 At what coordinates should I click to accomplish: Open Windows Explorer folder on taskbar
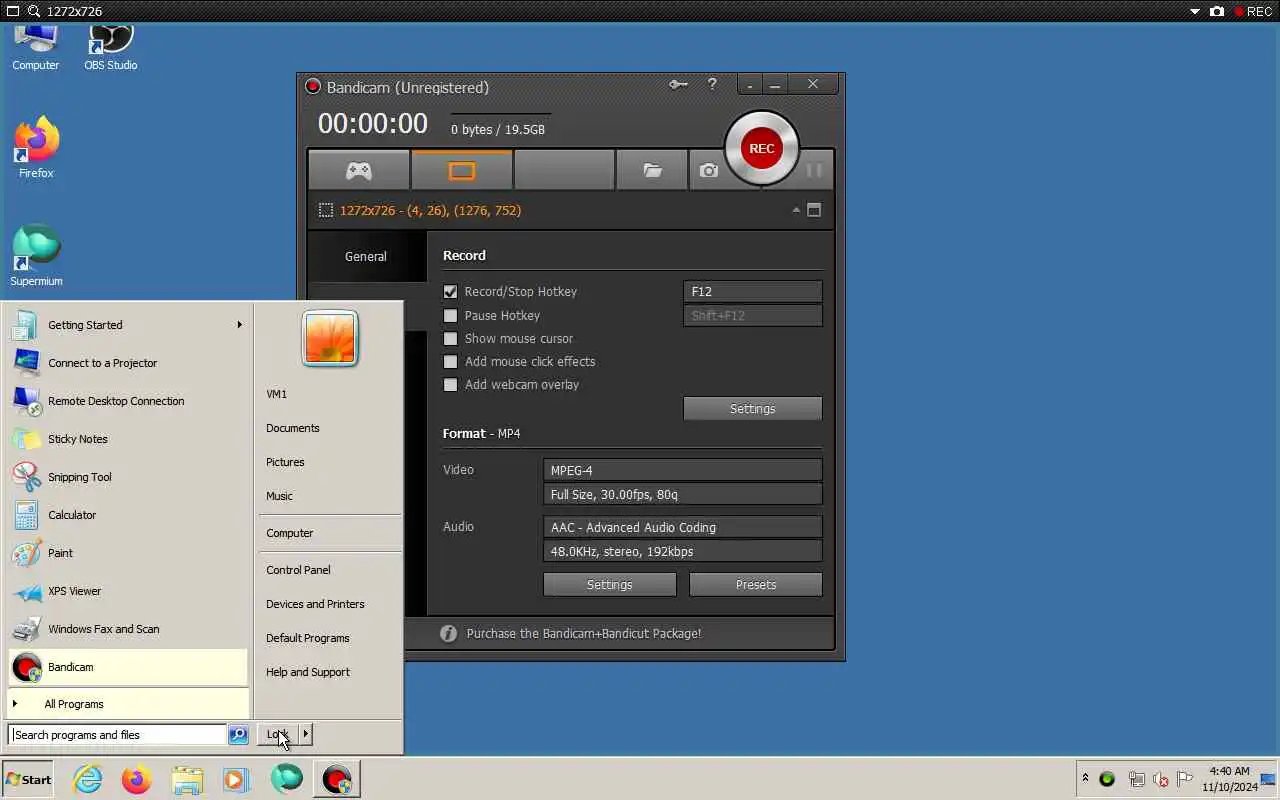(x=187, y=779)
